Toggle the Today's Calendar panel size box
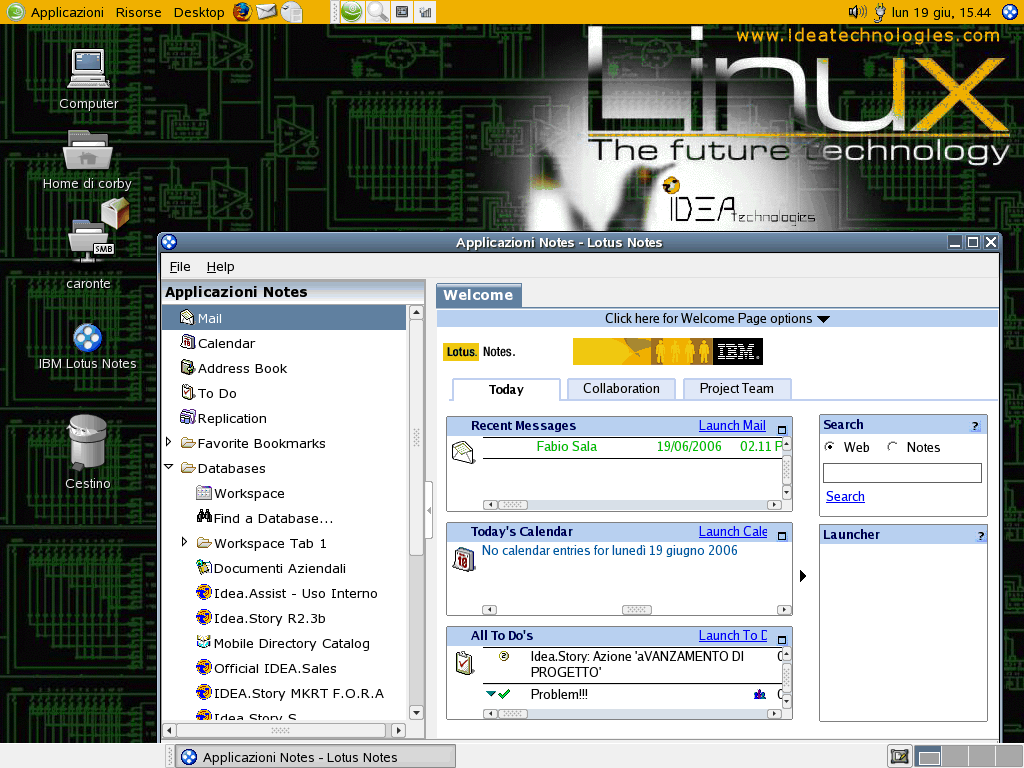This screenshot has width=1024, height=768. pos(782,536)
